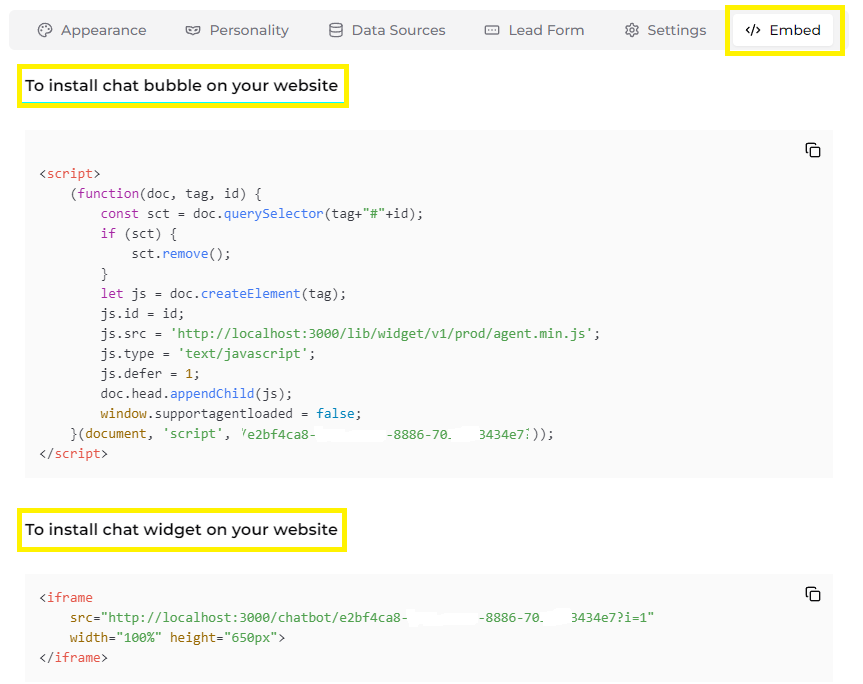The image size is (863, 684).
Task: Click the form icon next to Lead Form
Action: [x=491, y=30]
